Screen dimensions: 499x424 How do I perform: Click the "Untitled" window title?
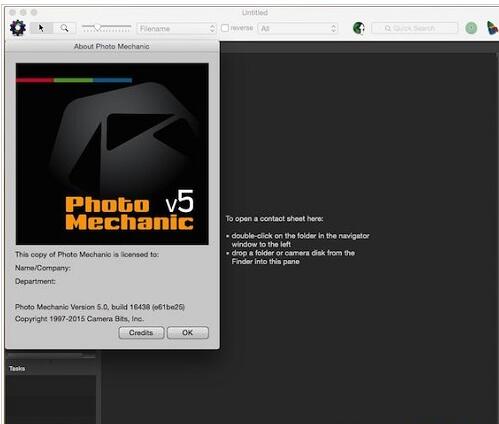(255, 12)
